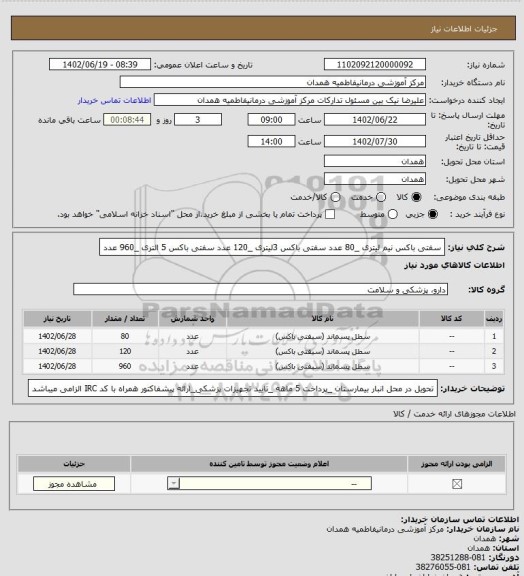The image size is (524, 576).
Task: Click the goods group field دارو، پزشکی و سلامت
Action: 261,289
